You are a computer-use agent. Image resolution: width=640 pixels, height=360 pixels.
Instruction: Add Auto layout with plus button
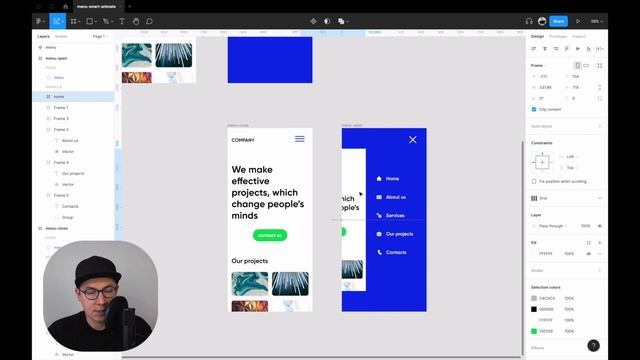point(600,126)
